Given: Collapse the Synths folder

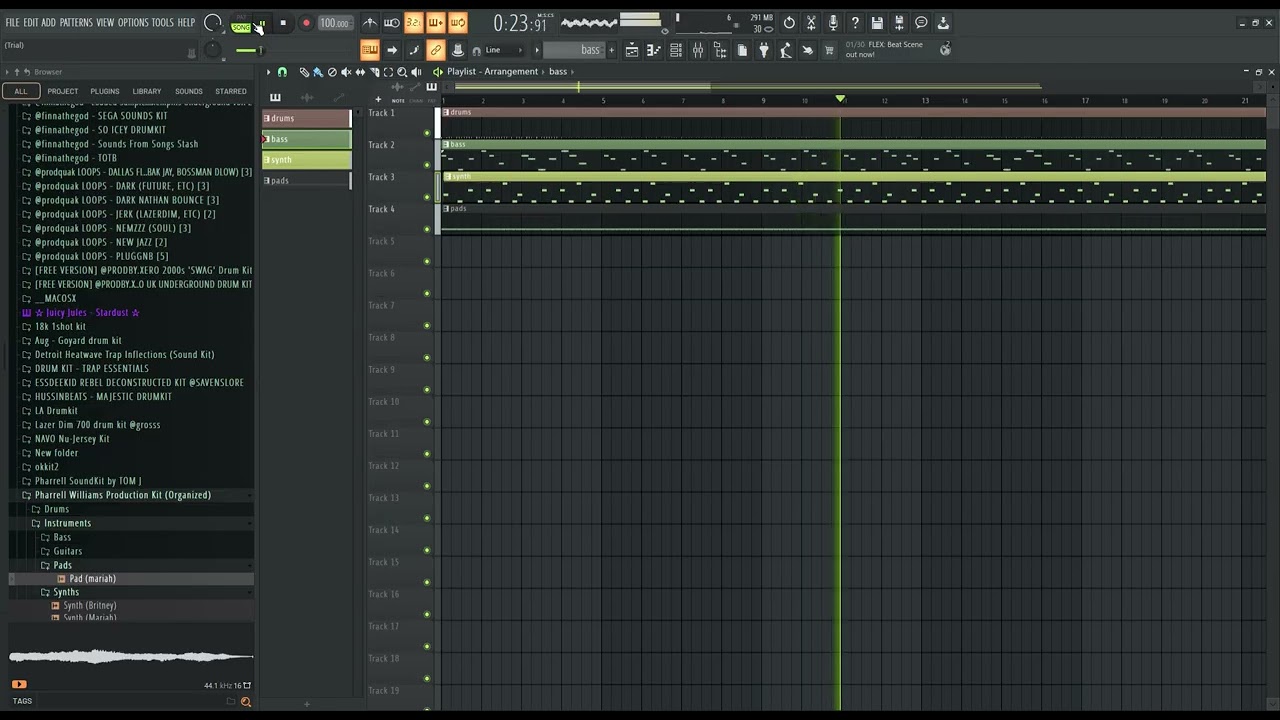Looking at the screenshot, I should (x=130, y=592).
